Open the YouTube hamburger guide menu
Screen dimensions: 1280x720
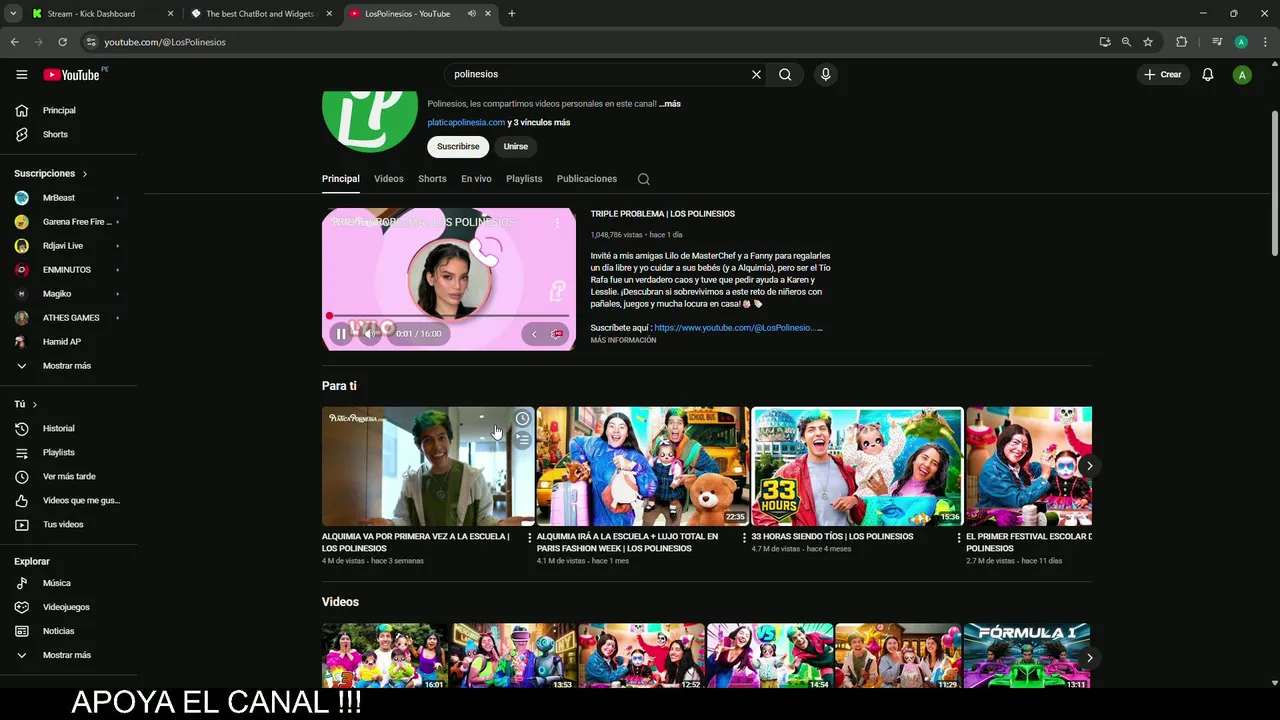[x=22, y=74]
